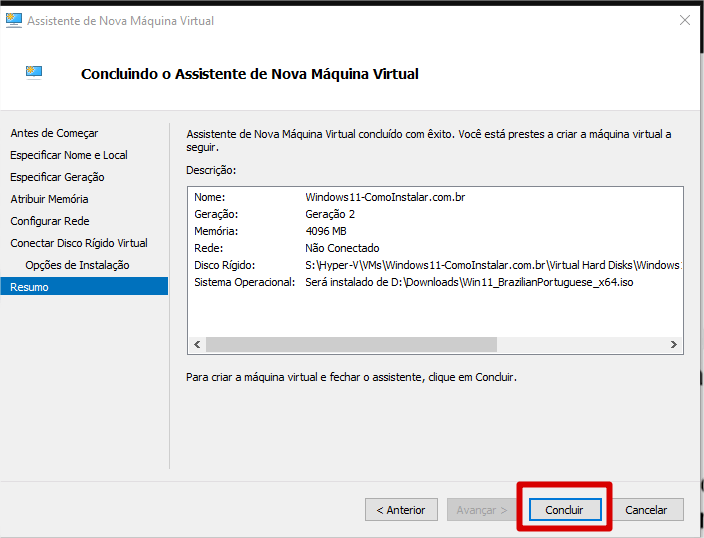Click the description scrollbar's right arrow
704x538 pixels.
(x=674, y=344)
